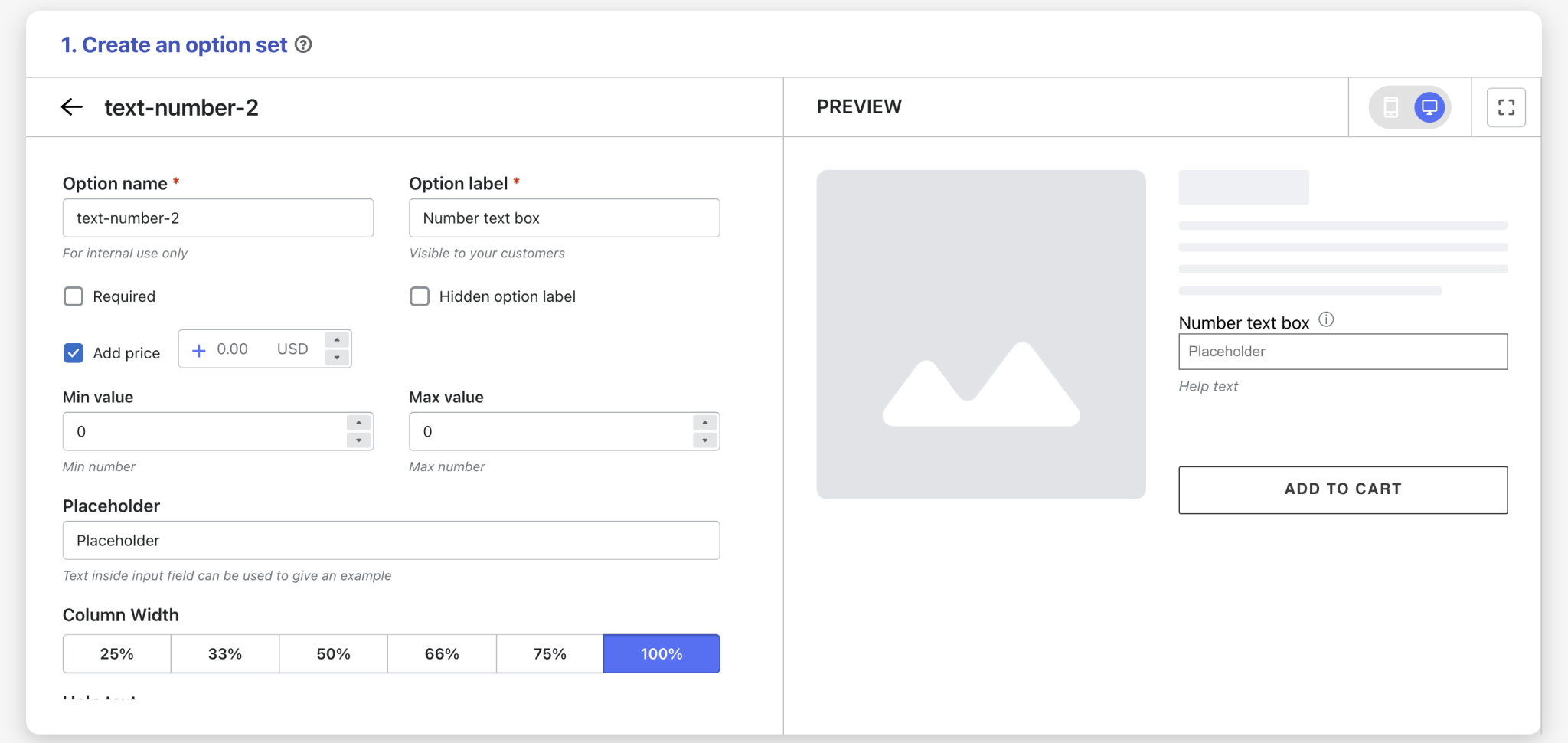Uncheck the Add price checkbox
The width and height of the screenshot is (1568, 743).
coord(73,352)
